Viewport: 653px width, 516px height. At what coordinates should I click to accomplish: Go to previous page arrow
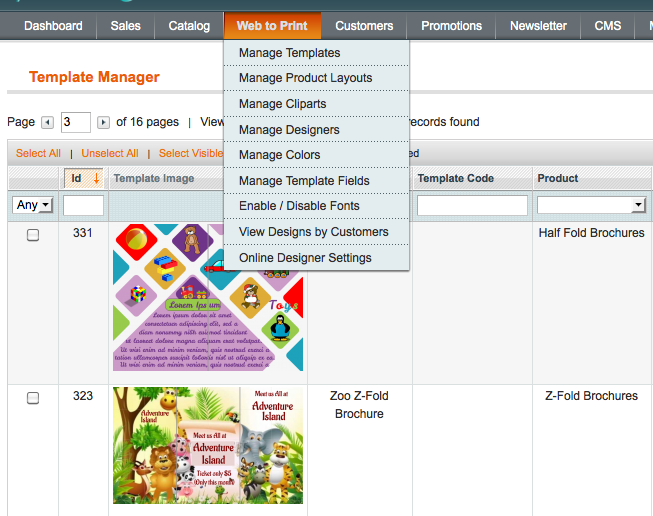click(x=47, y=122)
